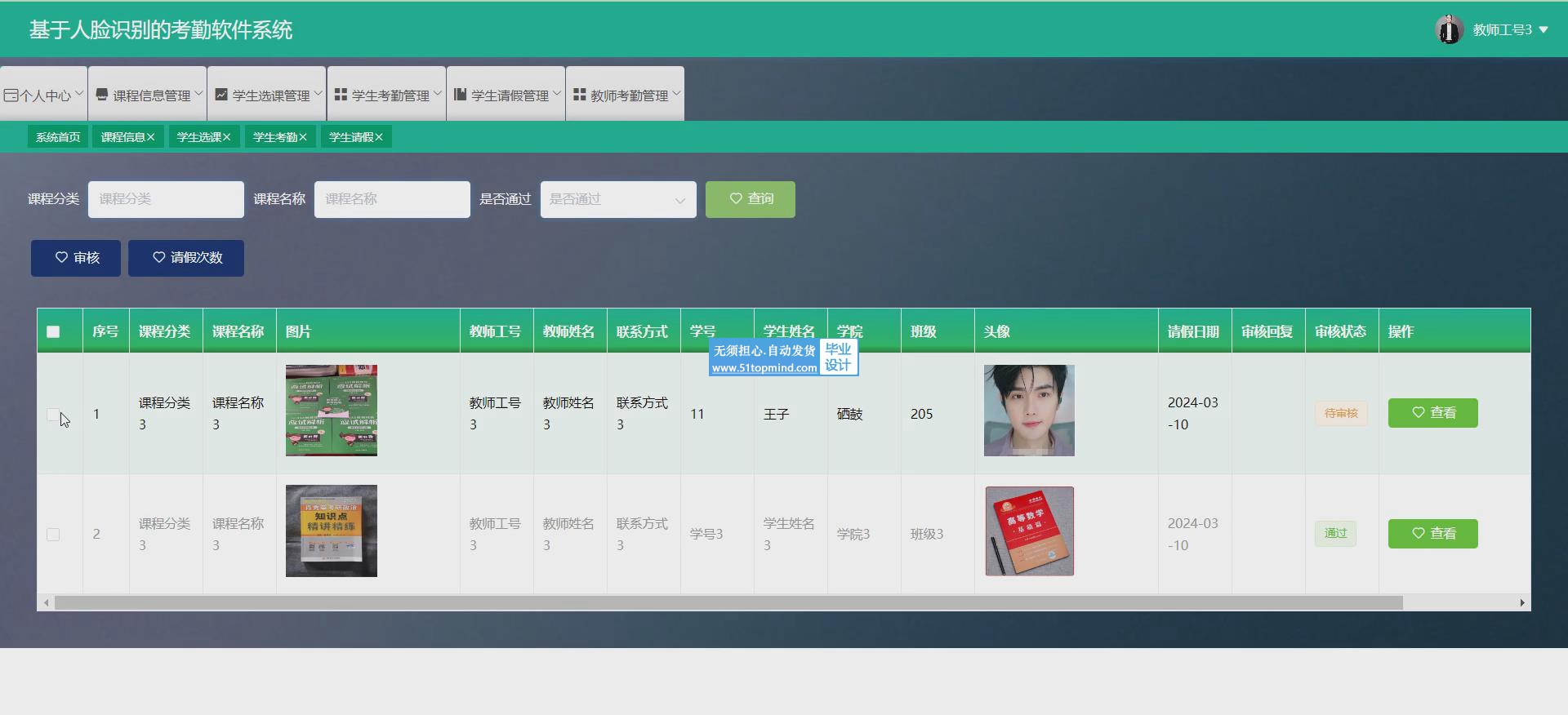1568x715 pixels.
Task: Click the 教师考勤管理 grid icon
Action: tap(579, 95)
